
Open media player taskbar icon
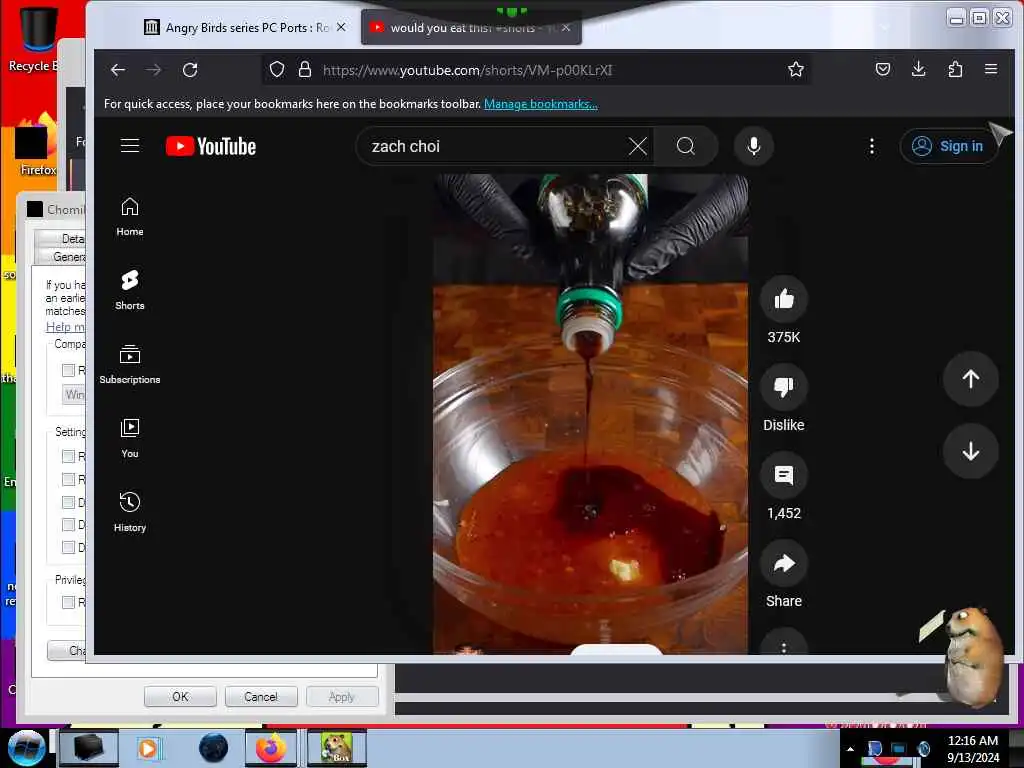[148, 748]
